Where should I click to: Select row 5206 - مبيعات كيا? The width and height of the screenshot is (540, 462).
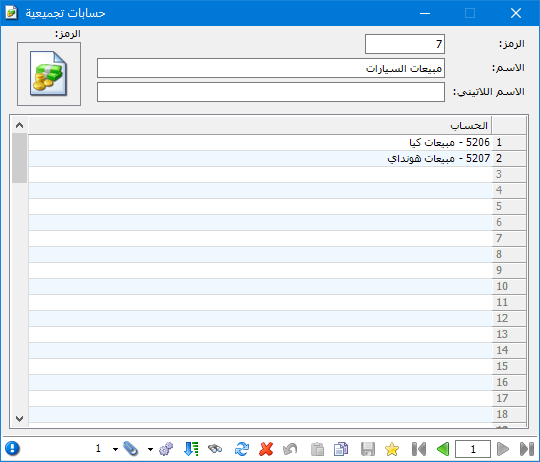coord(260,143)
